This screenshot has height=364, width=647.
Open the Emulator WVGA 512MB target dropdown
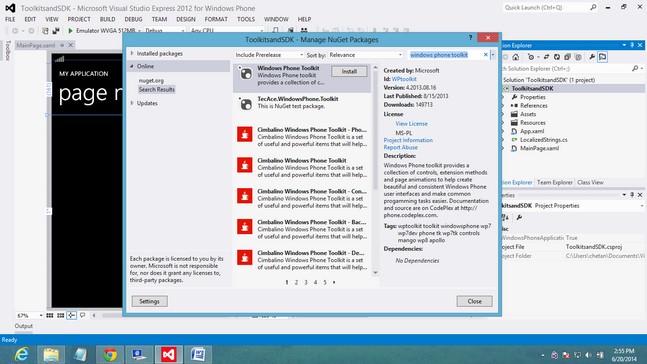point(139,31)
